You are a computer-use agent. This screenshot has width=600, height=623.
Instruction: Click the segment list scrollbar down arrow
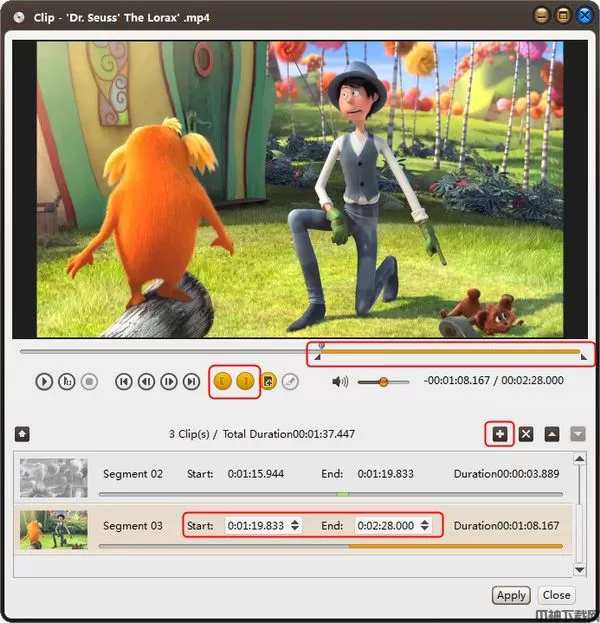point(579,570)
